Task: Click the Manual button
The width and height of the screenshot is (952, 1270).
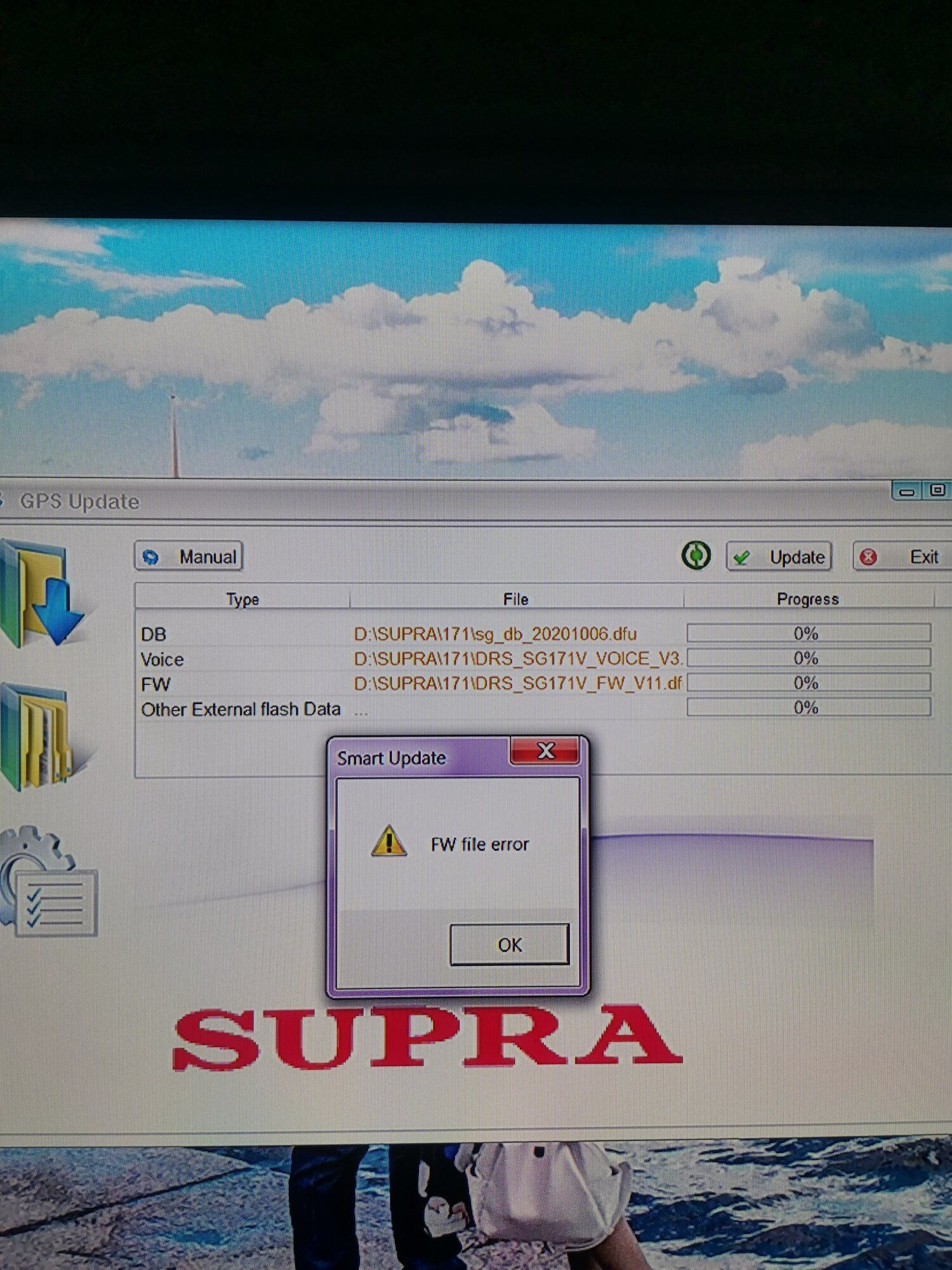Action: (x=188, y=557)
